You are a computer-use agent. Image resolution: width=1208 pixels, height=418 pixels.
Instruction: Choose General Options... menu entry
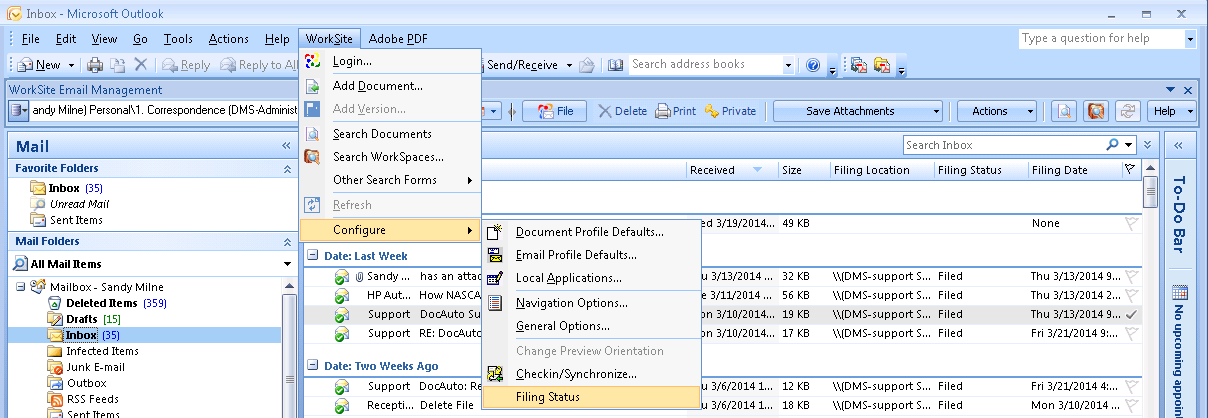(x=590, y=326)
